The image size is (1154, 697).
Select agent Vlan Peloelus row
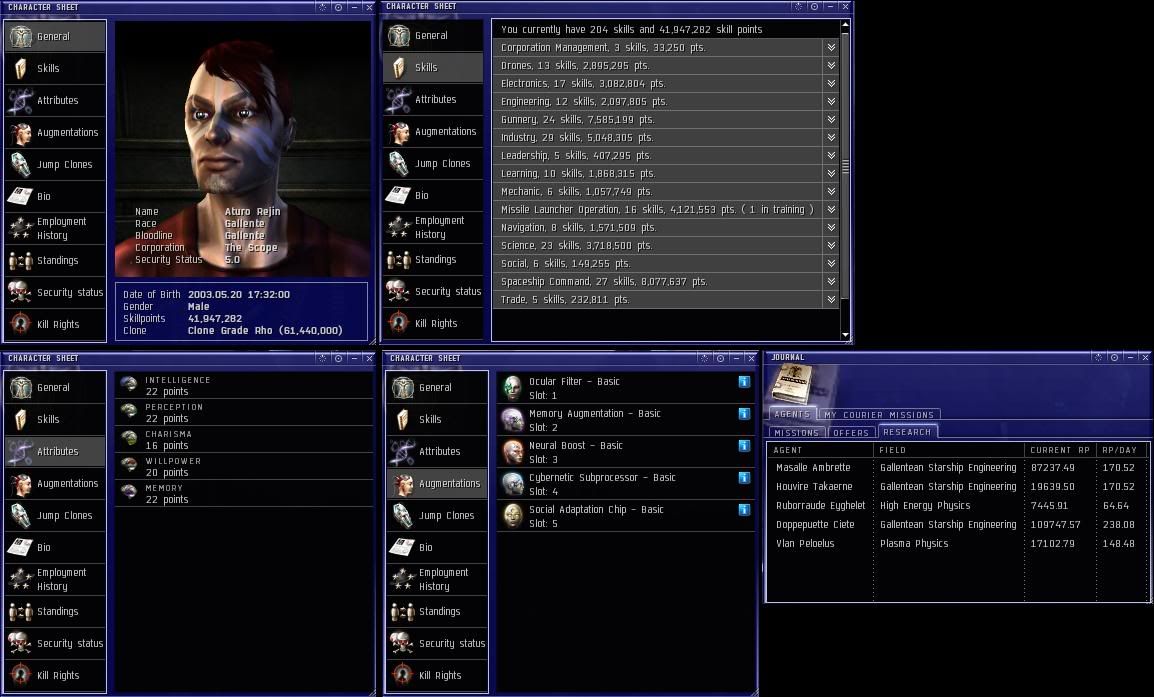(957, 544)
